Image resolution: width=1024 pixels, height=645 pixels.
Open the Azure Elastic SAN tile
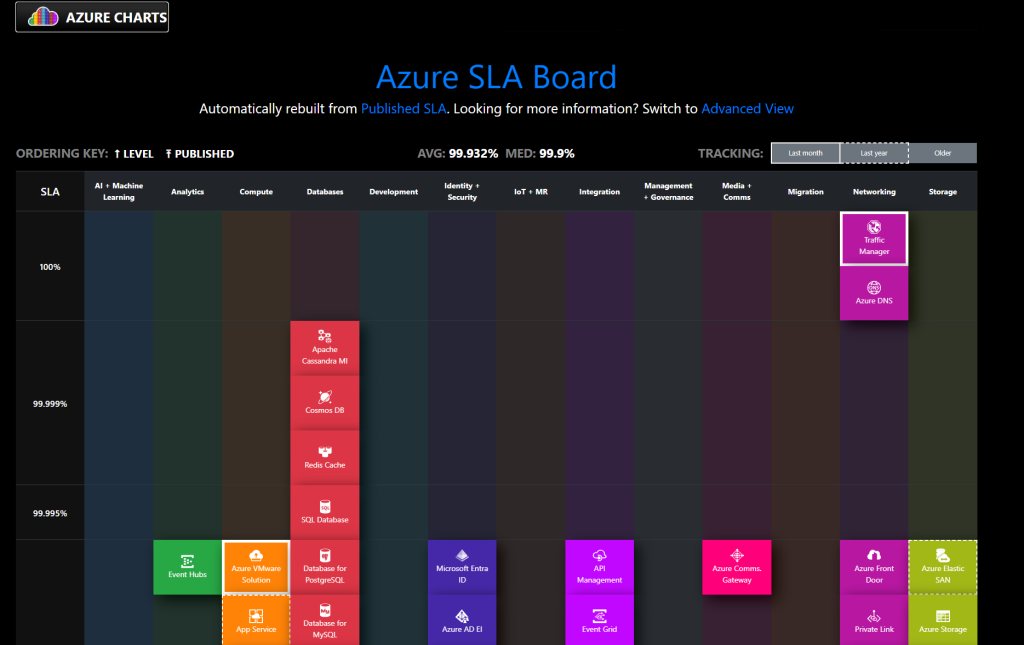point(942,567)
